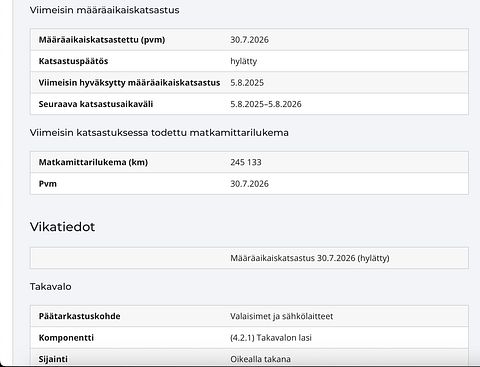Click the Vikatiedot heading
Image resolution: width=480 pixels, height=367 pixels.
(x=62, y=227)
